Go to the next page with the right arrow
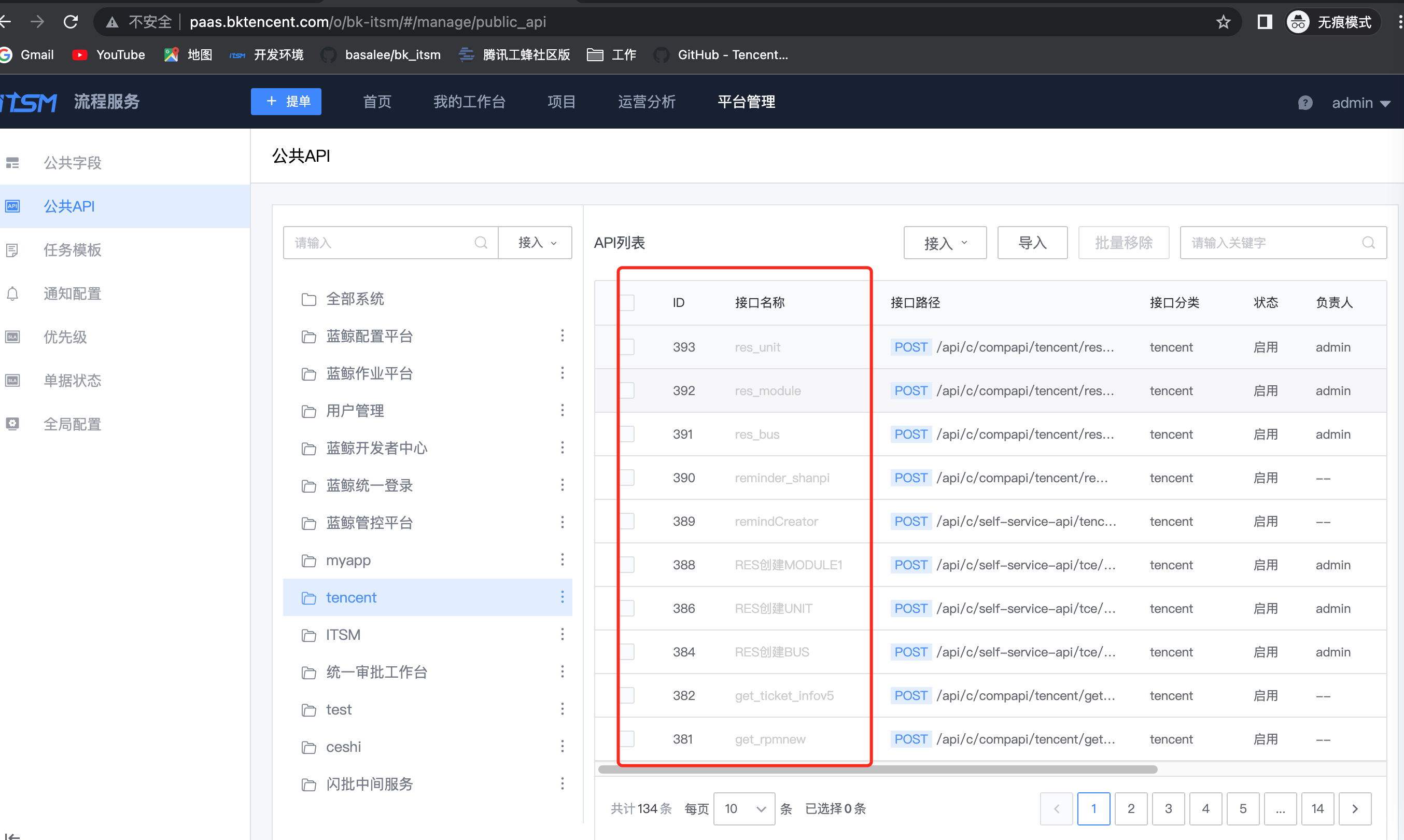The image size is (1404, 840). 1355,808
